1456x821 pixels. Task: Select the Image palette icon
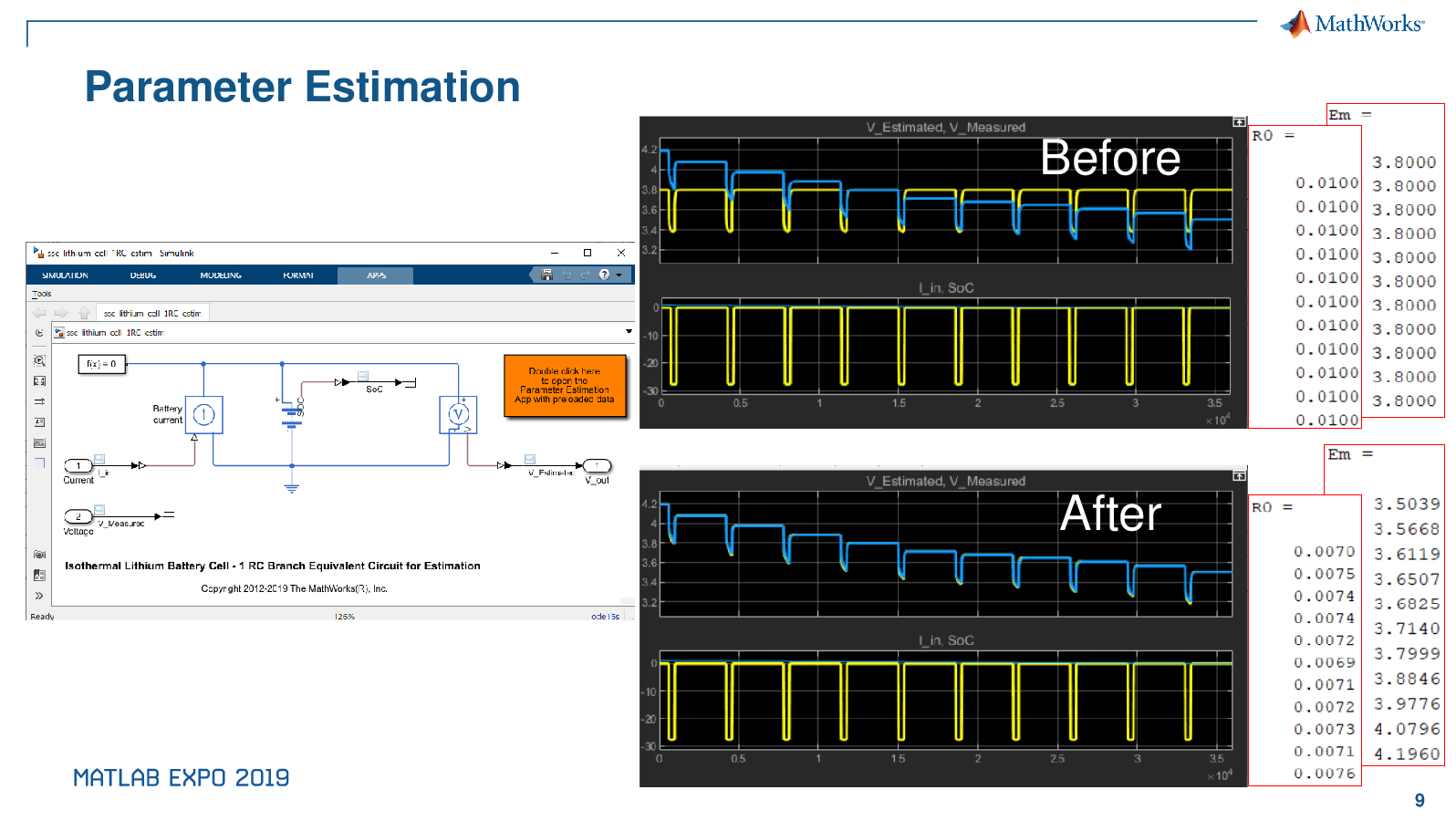pos(39,442)
